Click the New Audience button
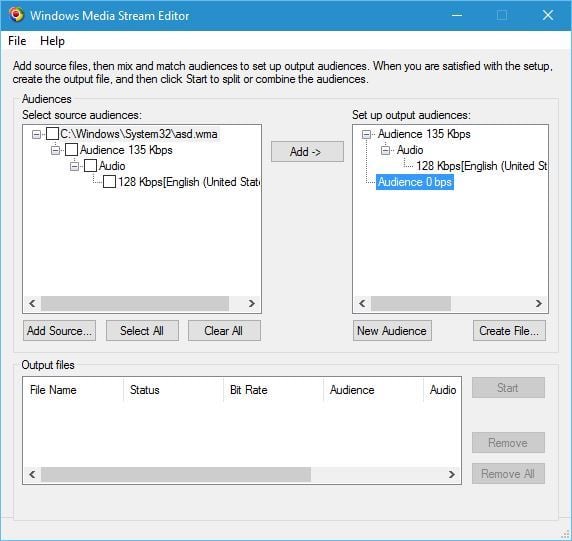Viewport: 572px width, 541px height. [392, 331]
